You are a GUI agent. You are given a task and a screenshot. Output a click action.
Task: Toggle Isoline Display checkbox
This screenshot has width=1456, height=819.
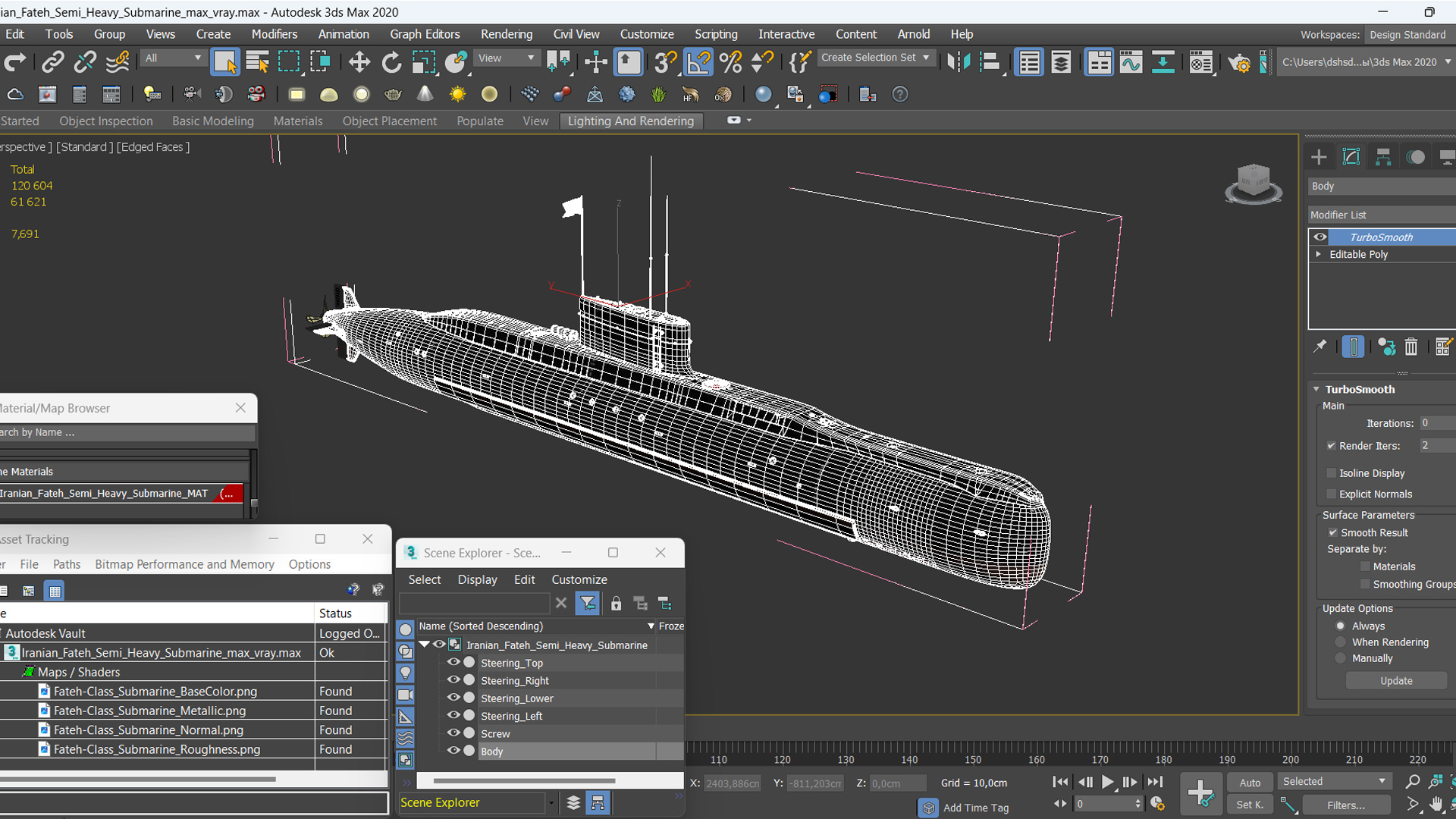click(1331, 472)
